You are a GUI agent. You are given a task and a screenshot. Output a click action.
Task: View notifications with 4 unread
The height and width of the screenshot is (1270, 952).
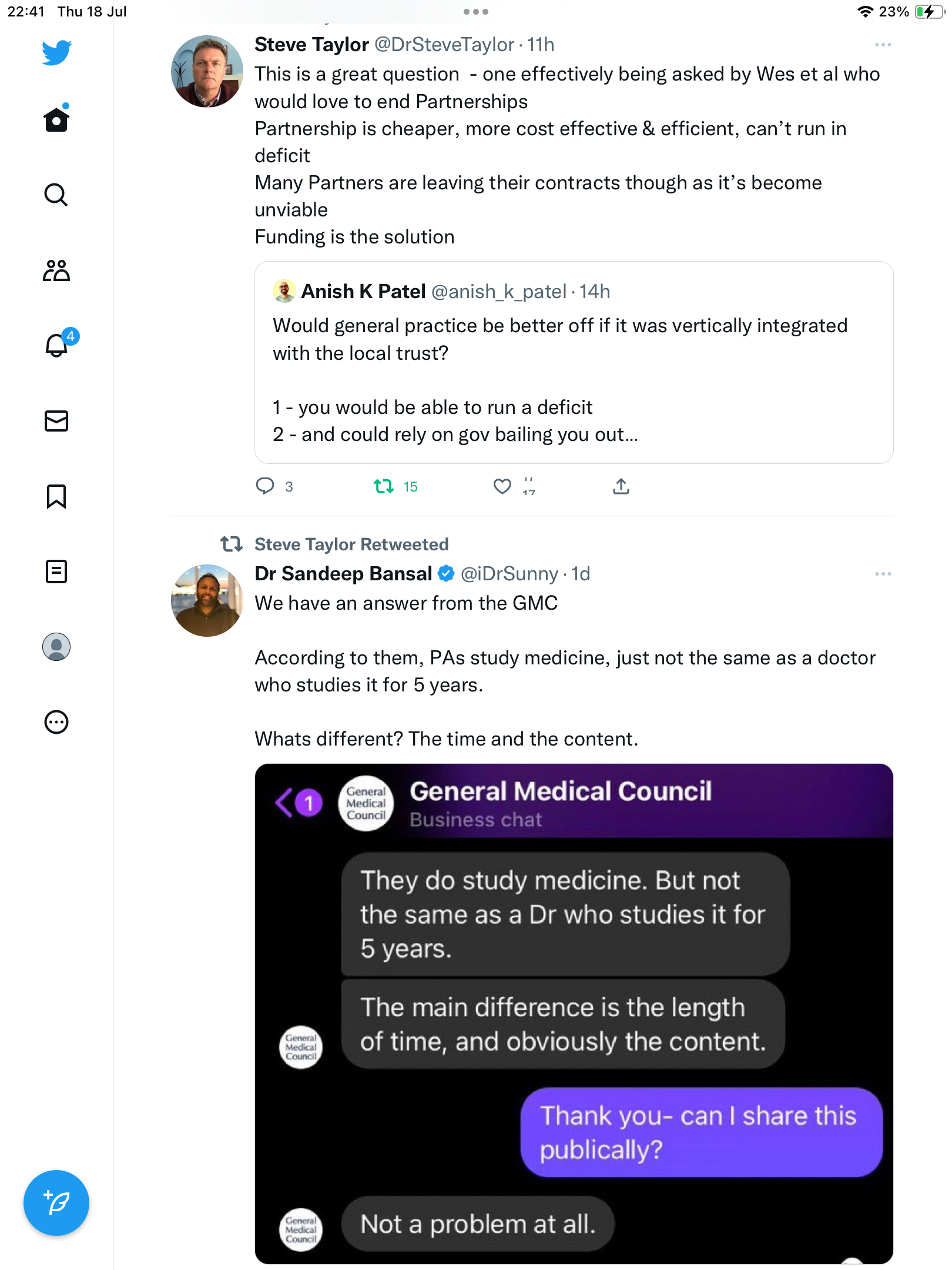56,345
